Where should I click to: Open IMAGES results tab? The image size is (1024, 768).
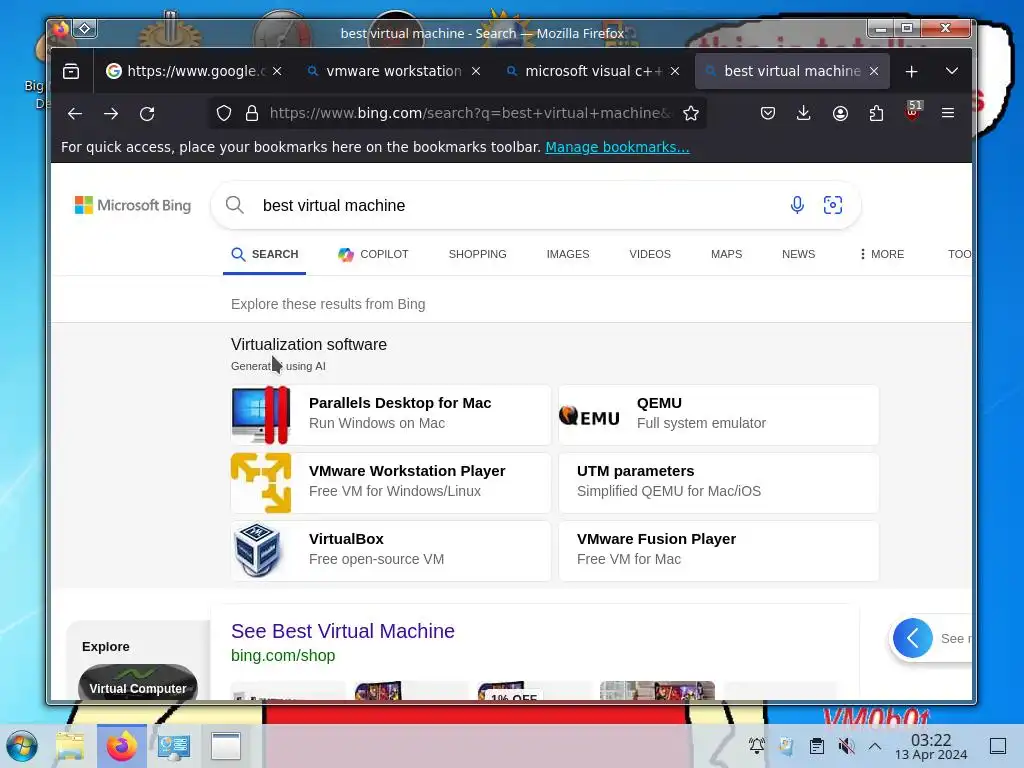tap(568, 254)
